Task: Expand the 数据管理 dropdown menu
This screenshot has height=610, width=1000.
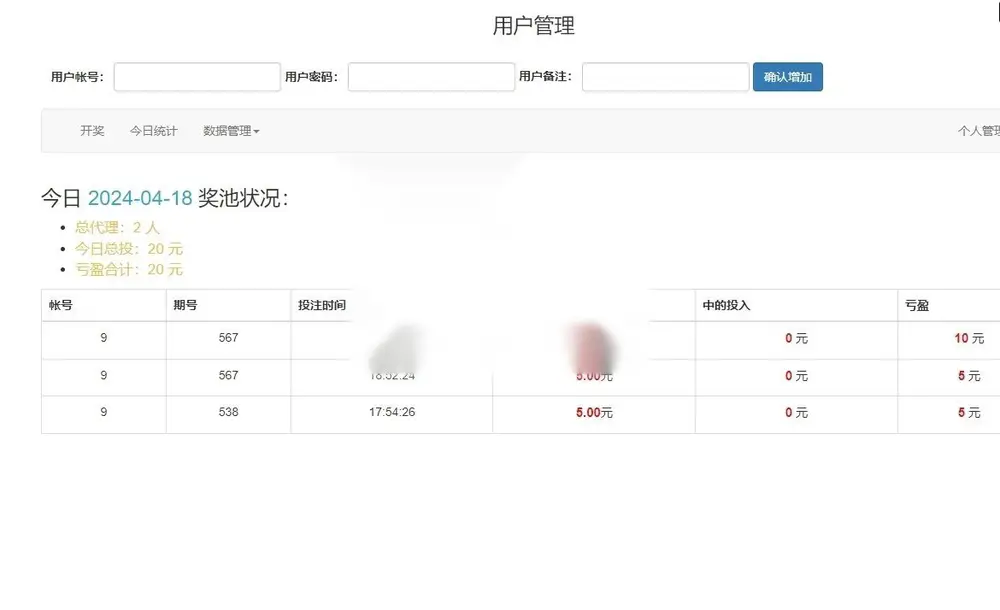Action: 231,131
